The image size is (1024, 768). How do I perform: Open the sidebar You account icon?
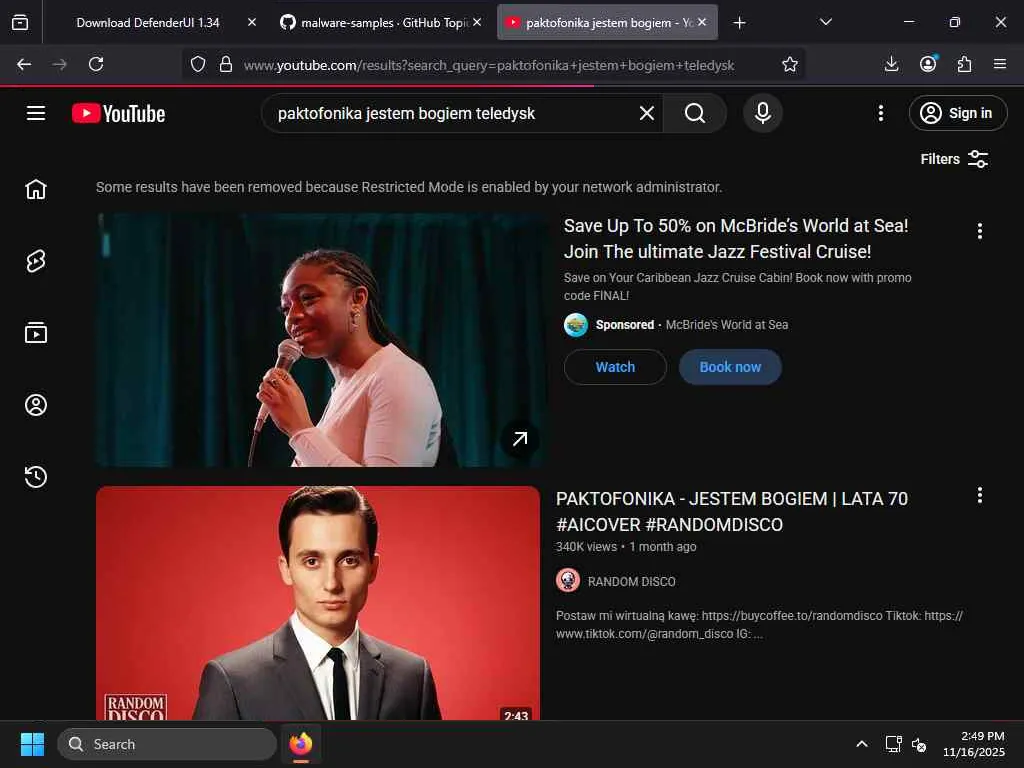[x=36, y=405]
